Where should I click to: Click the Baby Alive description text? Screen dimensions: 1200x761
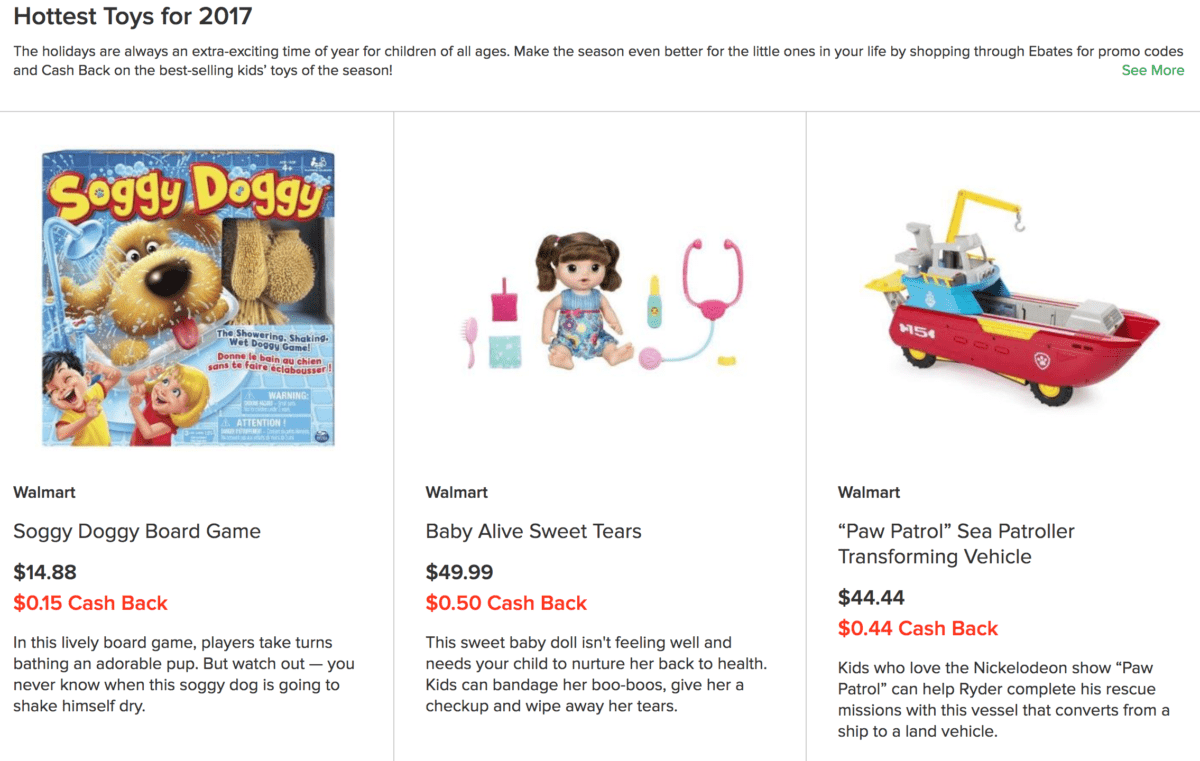[596, 675]
